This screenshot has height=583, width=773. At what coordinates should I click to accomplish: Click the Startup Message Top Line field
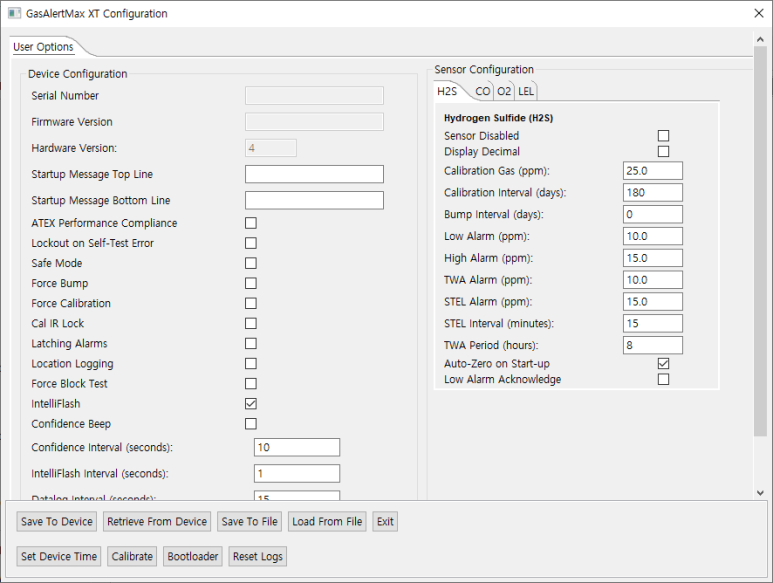[315, 174]
